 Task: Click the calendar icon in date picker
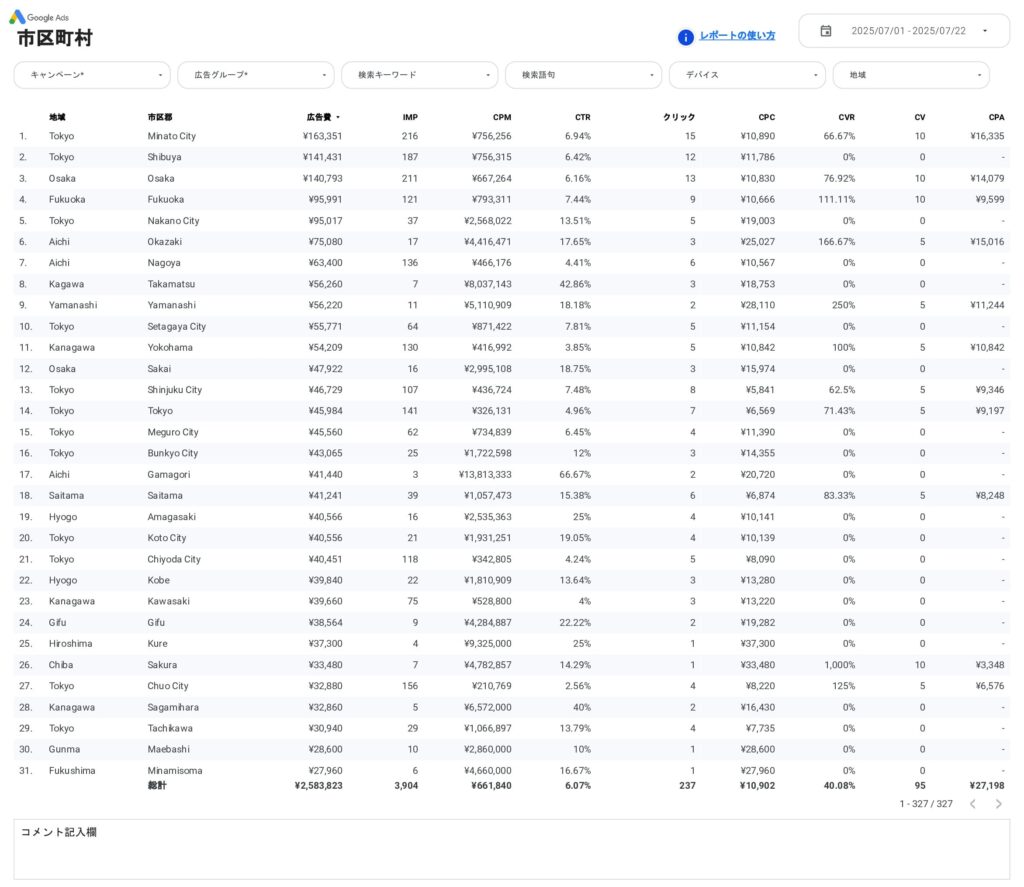[x=826, y=31]
